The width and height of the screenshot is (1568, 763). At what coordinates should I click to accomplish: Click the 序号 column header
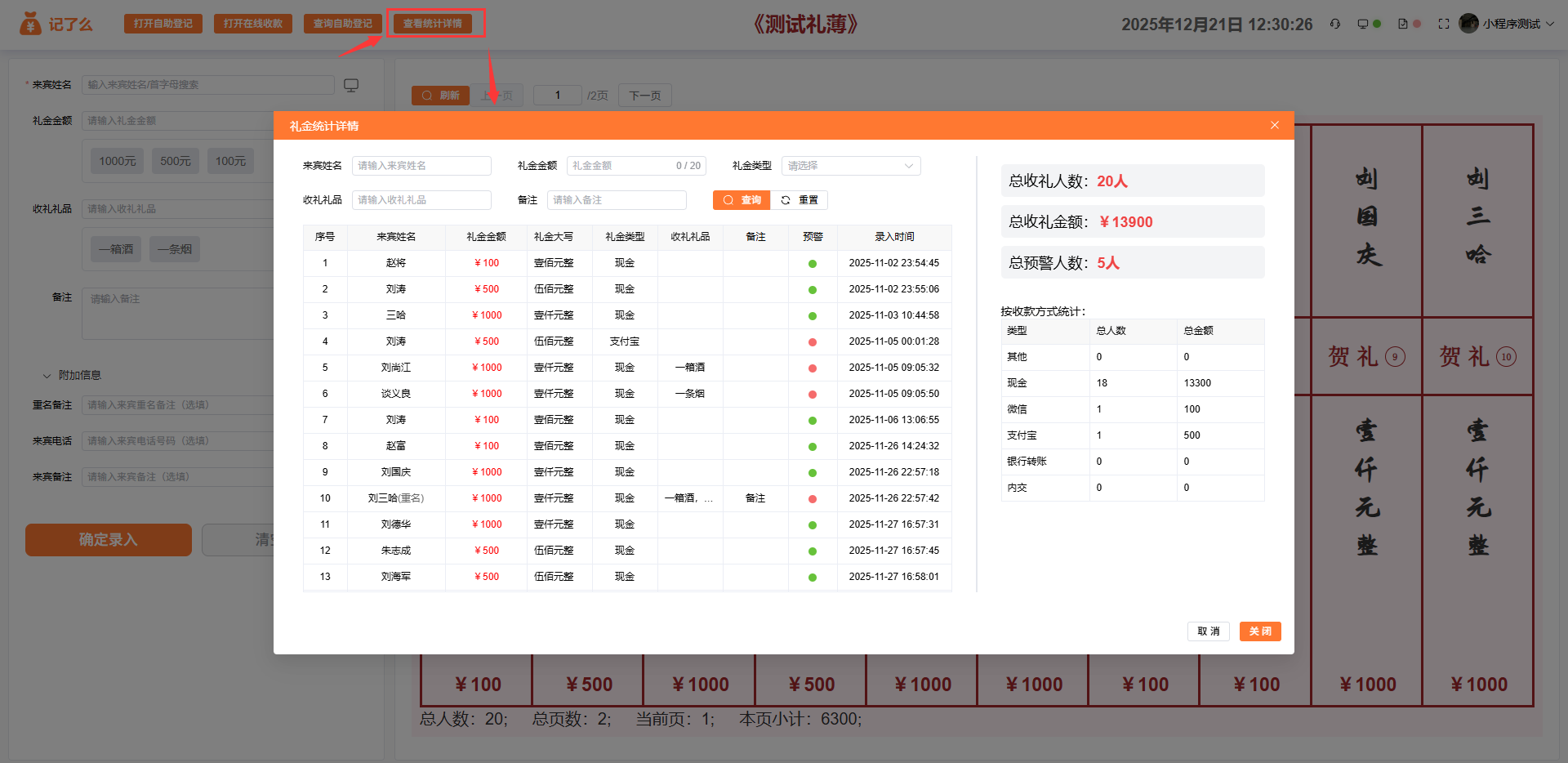tap(325, 237)
